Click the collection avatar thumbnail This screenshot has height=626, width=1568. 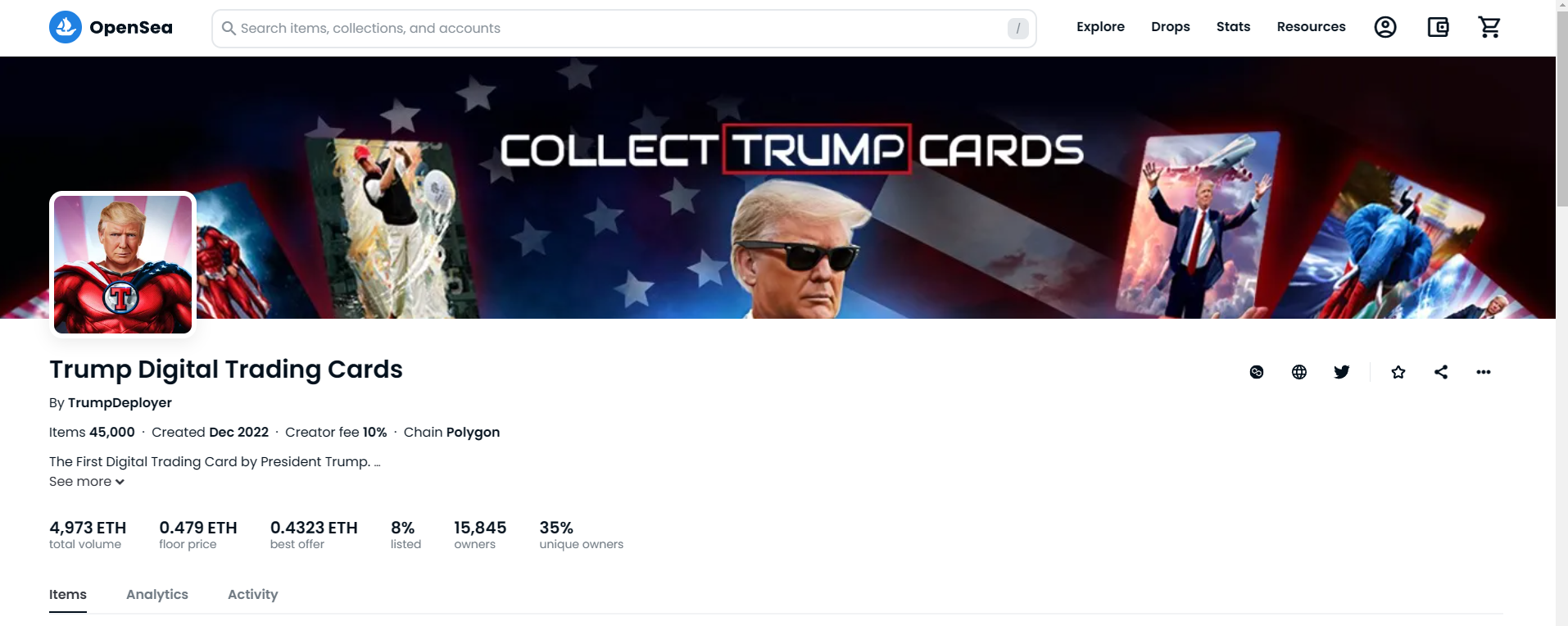(123, 265)
